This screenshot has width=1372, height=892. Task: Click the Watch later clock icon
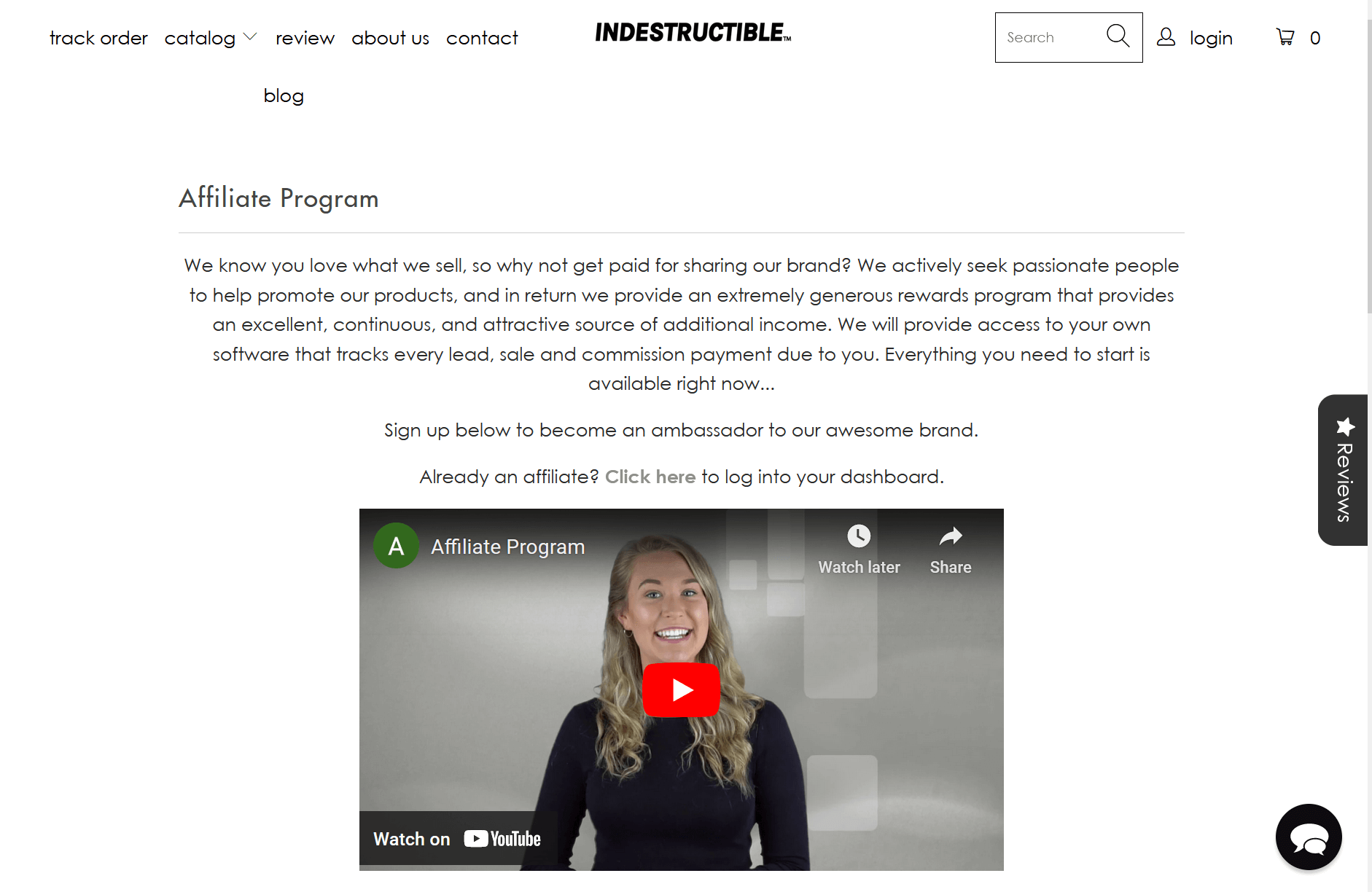[859, 536]
